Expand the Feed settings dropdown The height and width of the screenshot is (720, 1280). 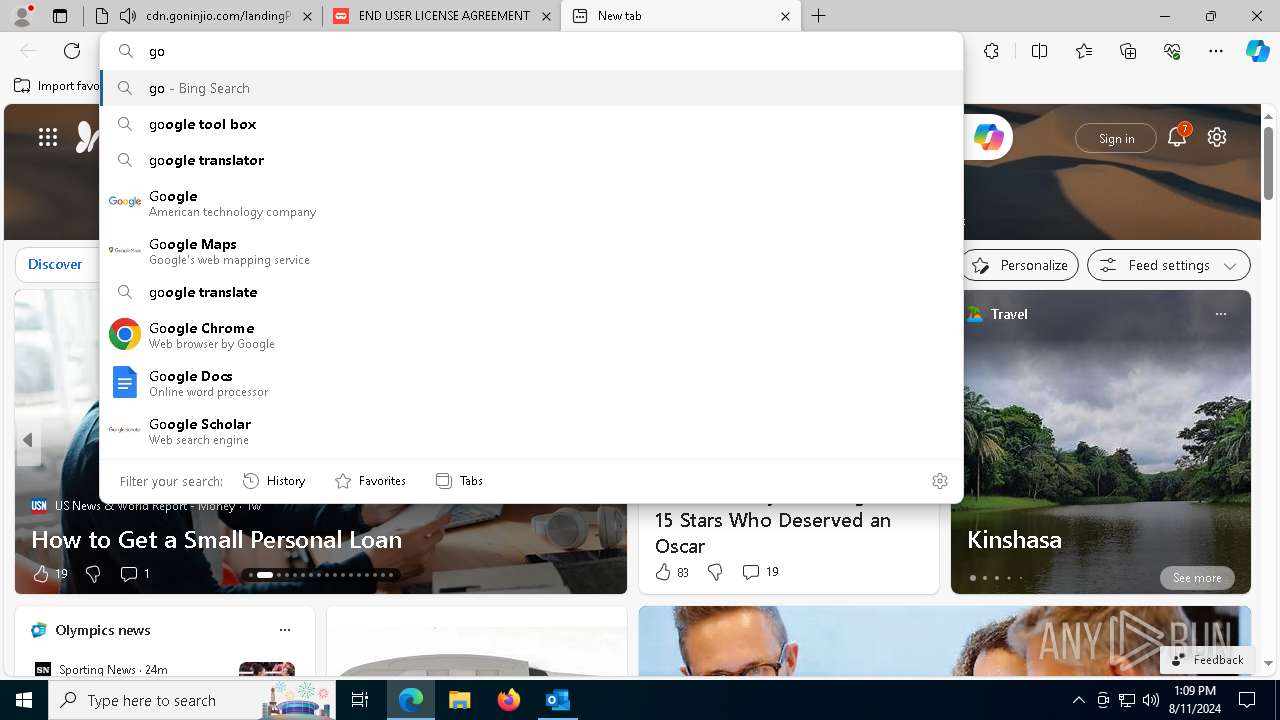[1169, 265]
